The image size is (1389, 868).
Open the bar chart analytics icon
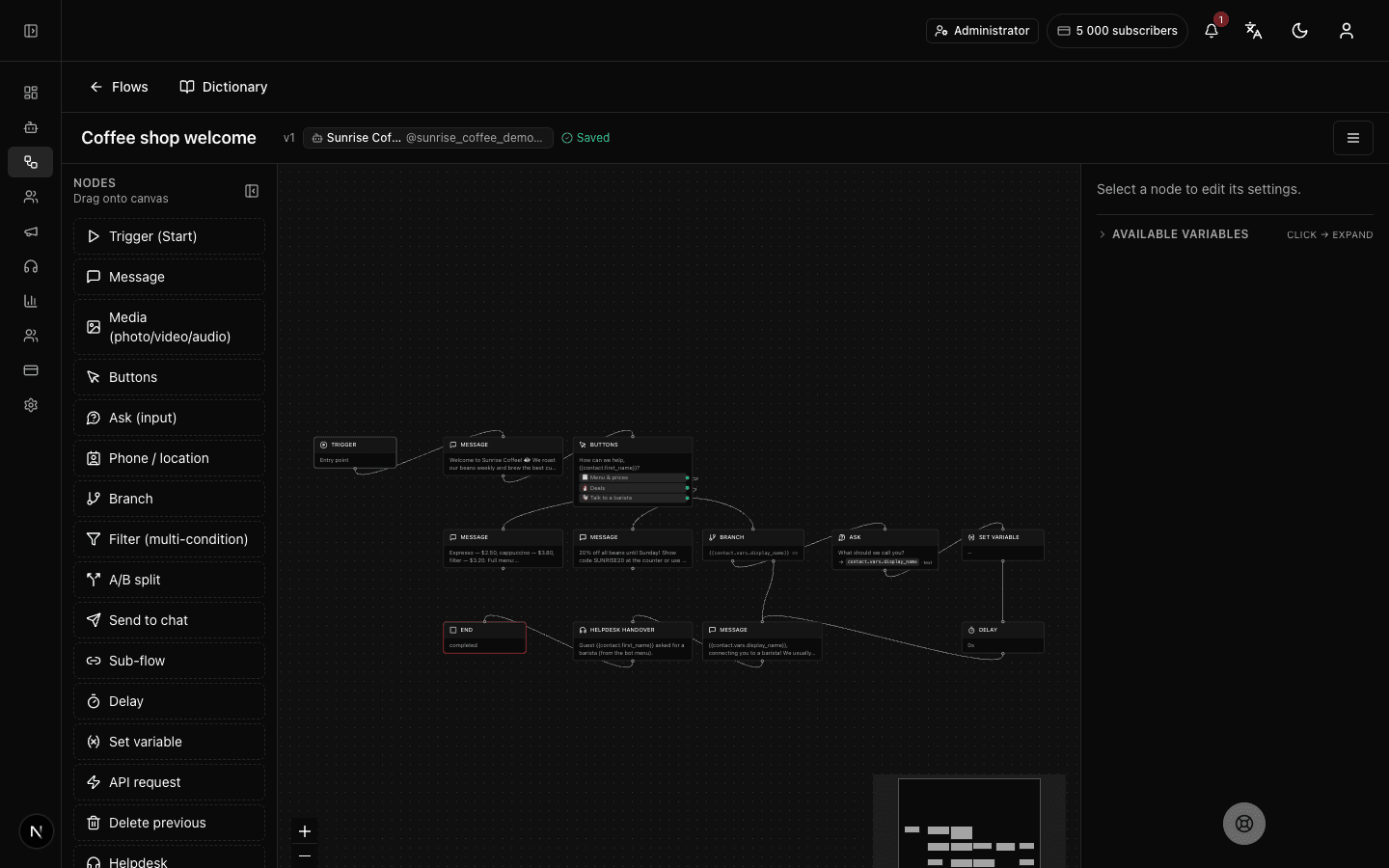(31, 301)
